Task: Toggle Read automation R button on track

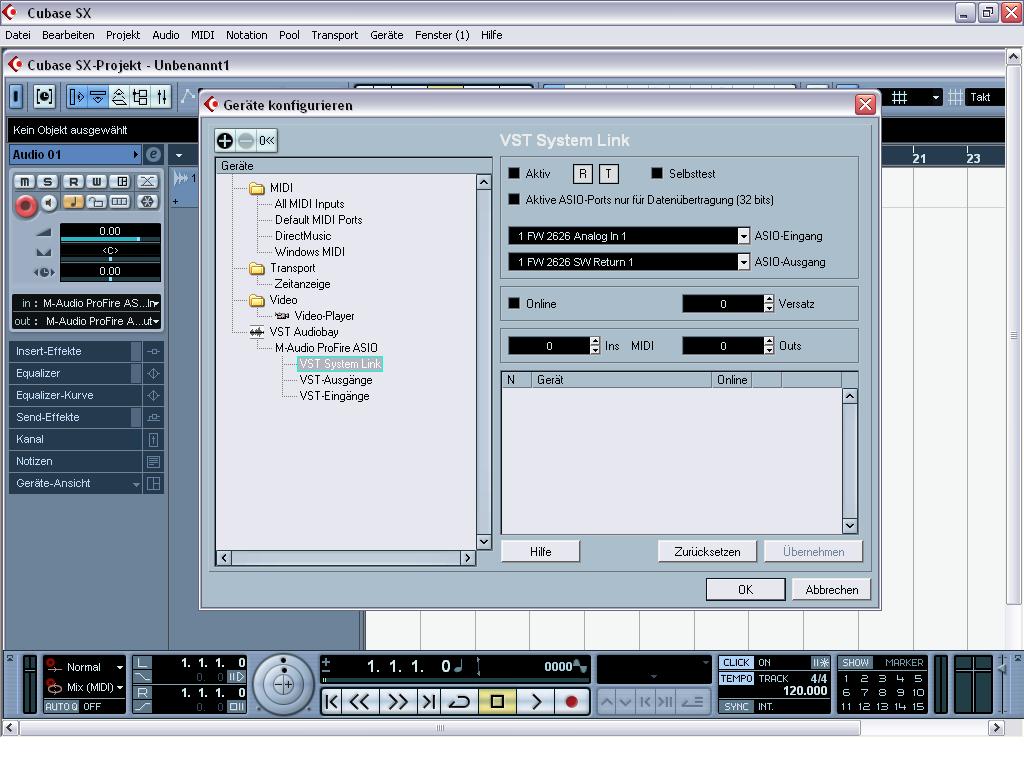Action: [74, 182]
